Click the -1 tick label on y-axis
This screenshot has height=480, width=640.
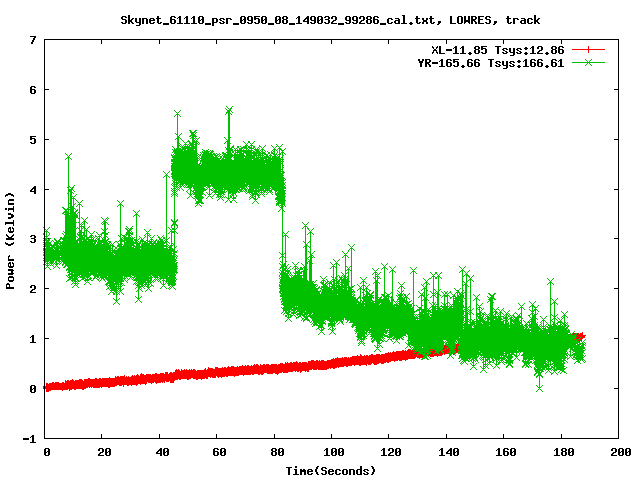[30, 438]
